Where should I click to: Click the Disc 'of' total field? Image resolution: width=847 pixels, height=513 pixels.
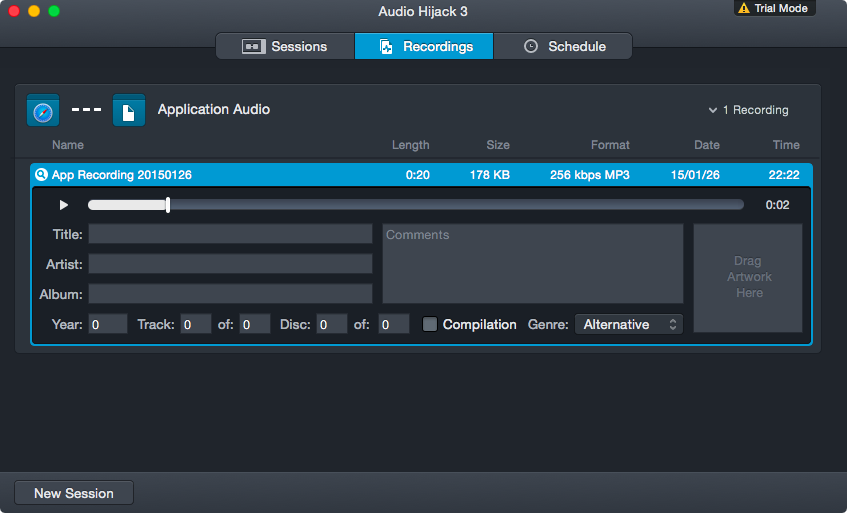[394, 324]
